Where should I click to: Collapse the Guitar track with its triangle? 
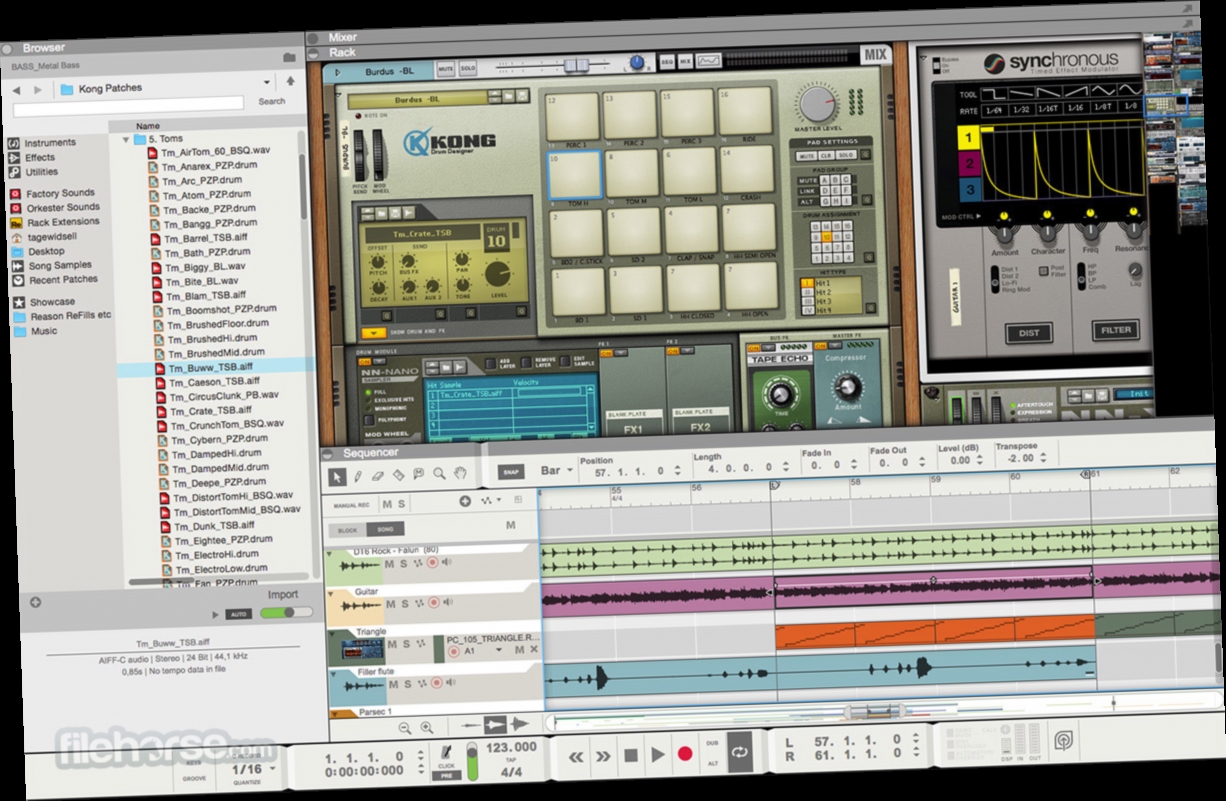point(332,593)
